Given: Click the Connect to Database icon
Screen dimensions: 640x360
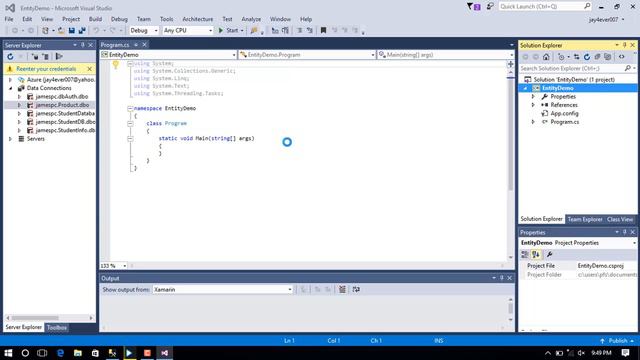Looking at the screenshot, I should [35, 57].
